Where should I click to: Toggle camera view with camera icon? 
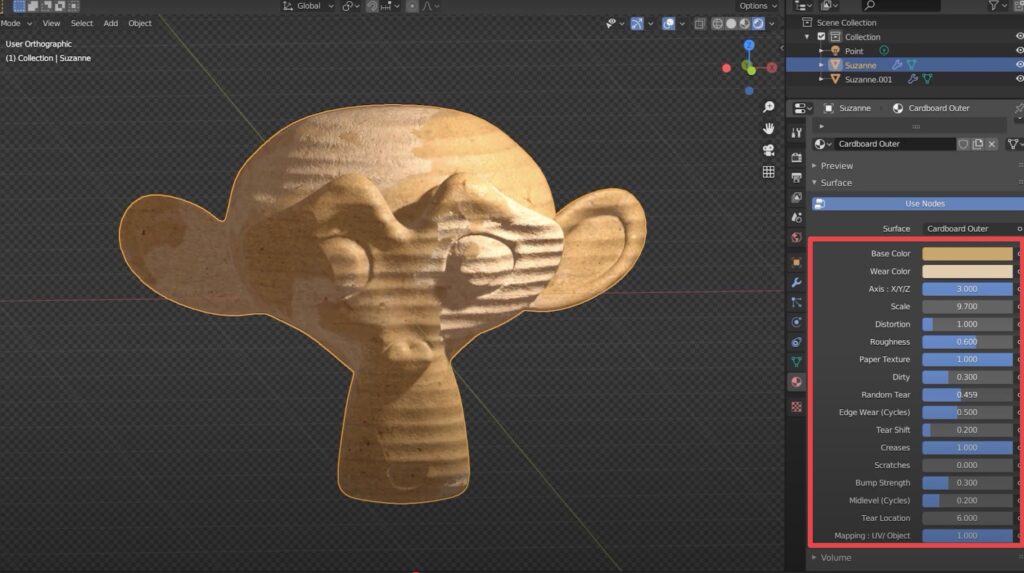click(x=769, y=150)
